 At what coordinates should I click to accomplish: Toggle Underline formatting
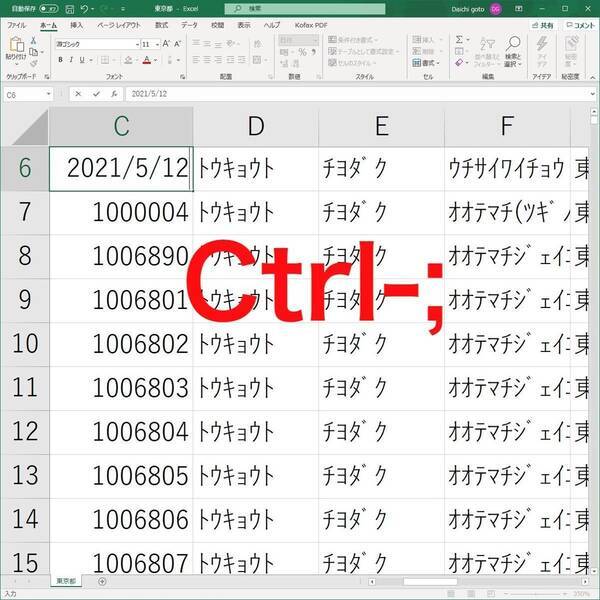click(82, 60)
